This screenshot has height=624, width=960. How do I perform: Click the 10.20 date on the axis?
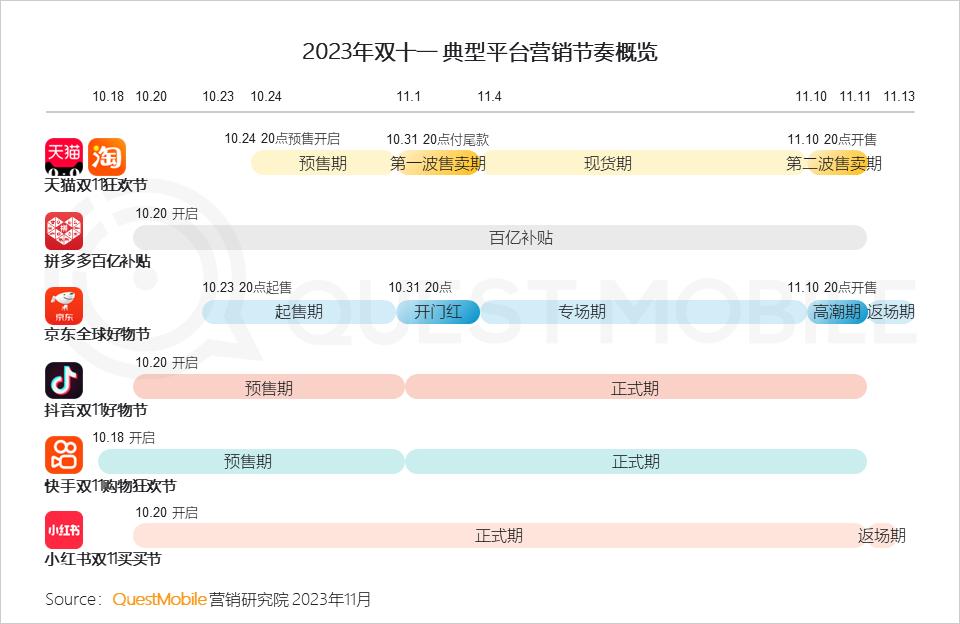click(151, 96)
